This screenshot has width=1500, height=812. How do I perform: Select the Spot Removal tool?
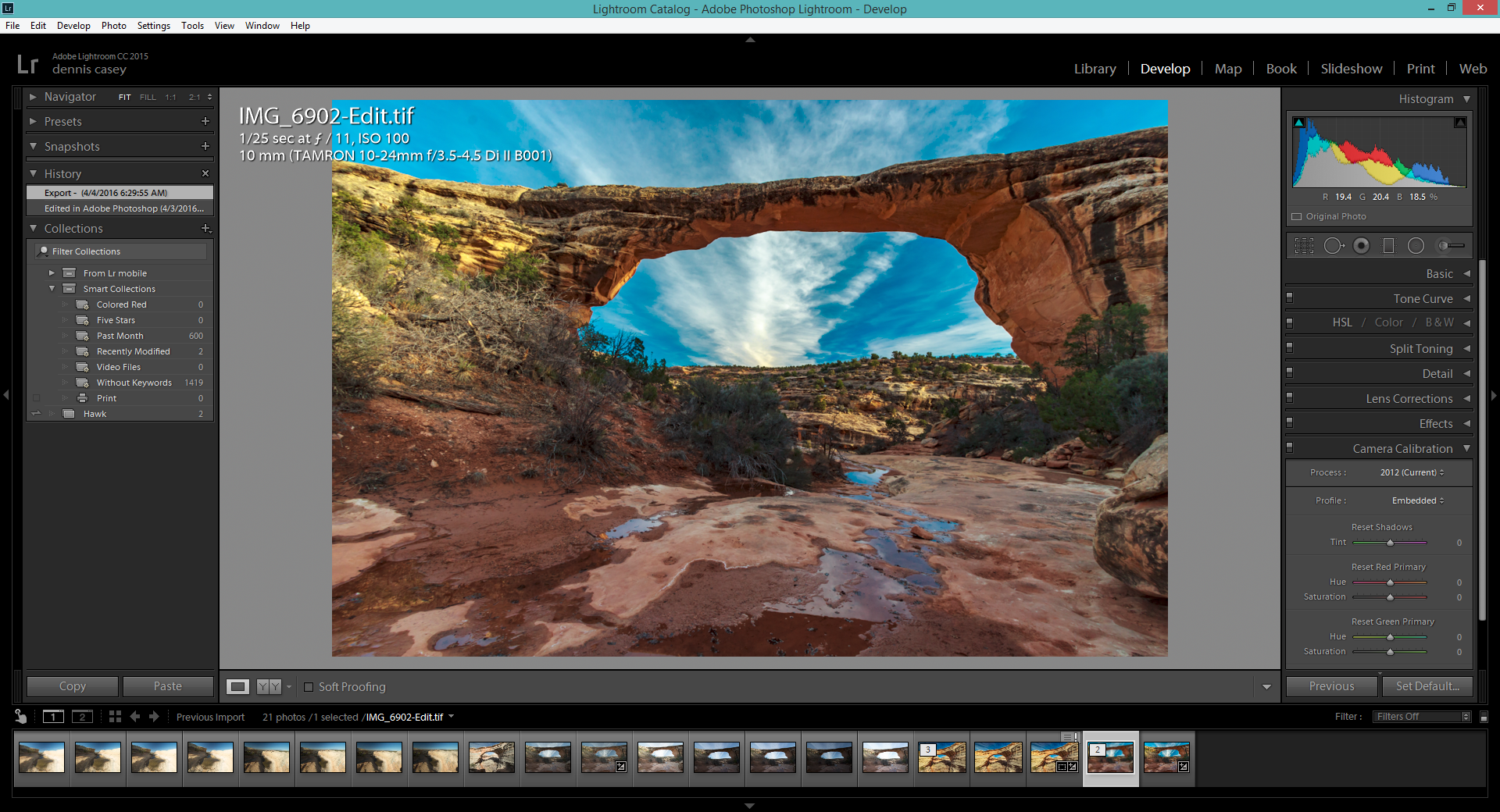point(1333,246)
